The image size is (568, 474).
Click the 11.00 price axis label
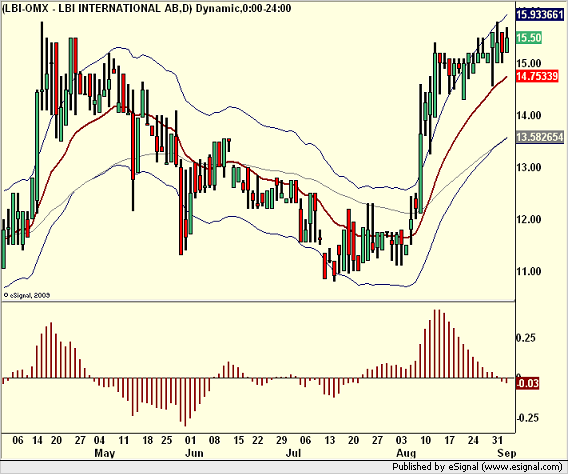click(529, 271)
